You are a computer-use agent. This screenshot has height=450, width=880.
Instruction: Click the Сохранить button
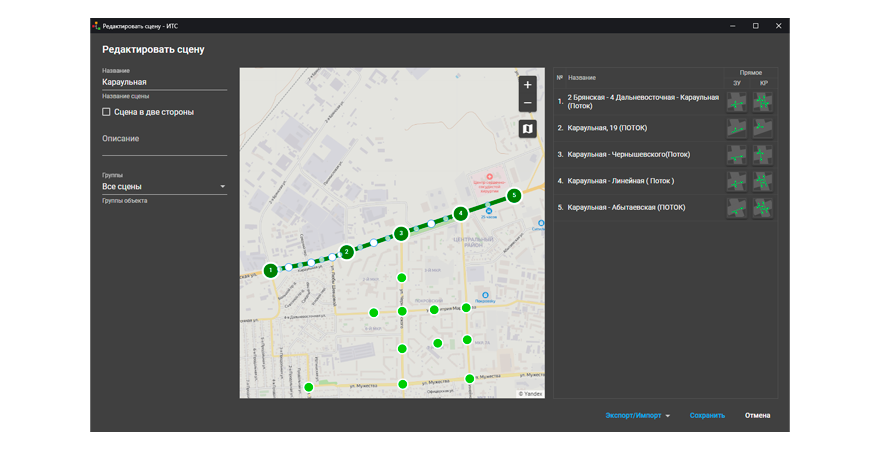[707, 415]
